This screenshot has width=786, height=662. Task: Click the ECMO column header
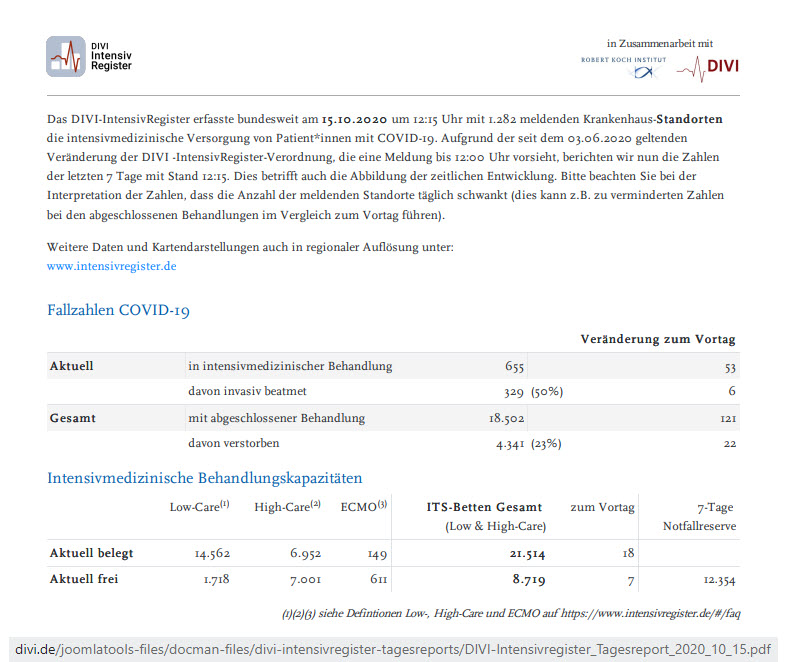(364, 507)
